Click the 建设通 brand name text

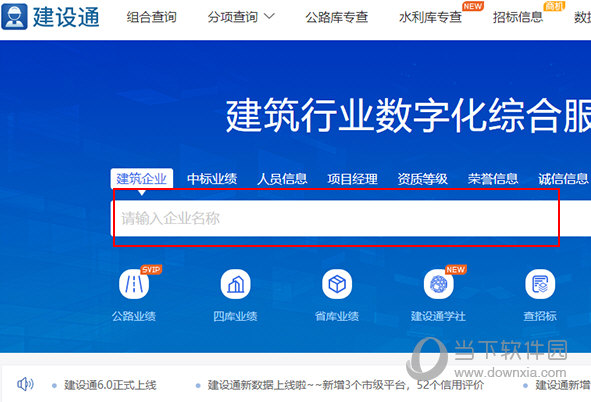pos(66,17)
